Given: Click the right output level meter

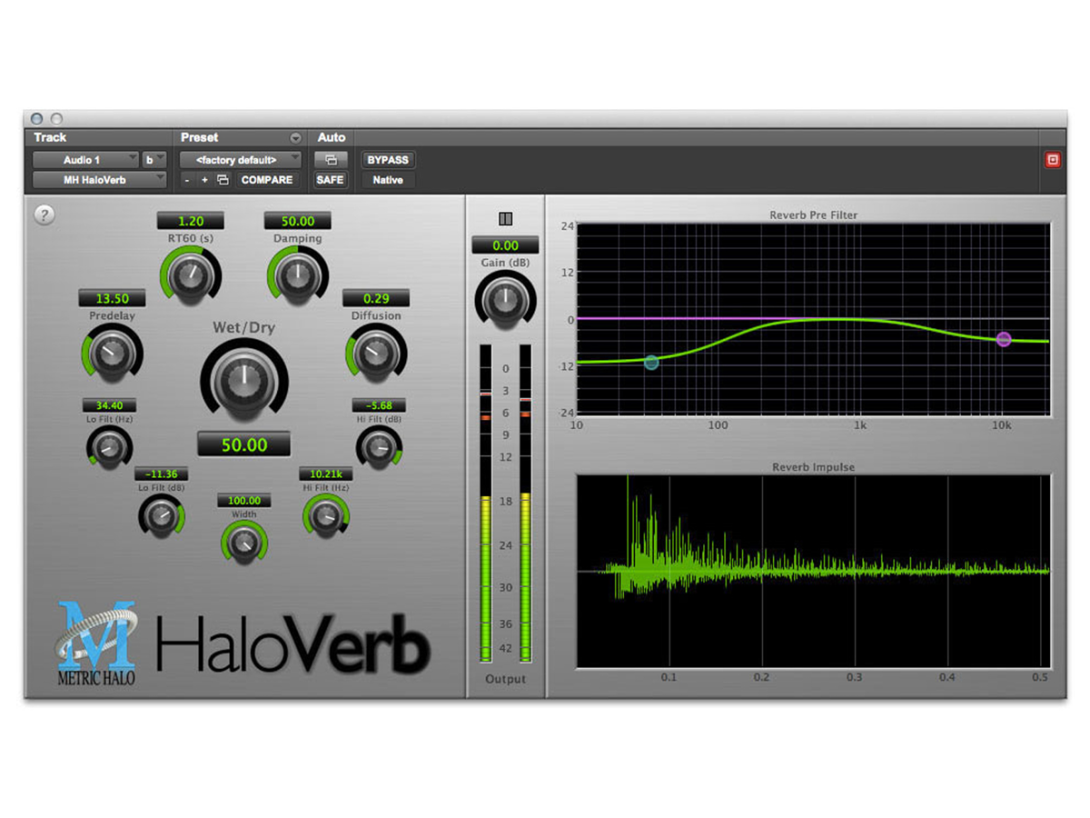Looking at the screenshot, I should click(x=526, y=503).
